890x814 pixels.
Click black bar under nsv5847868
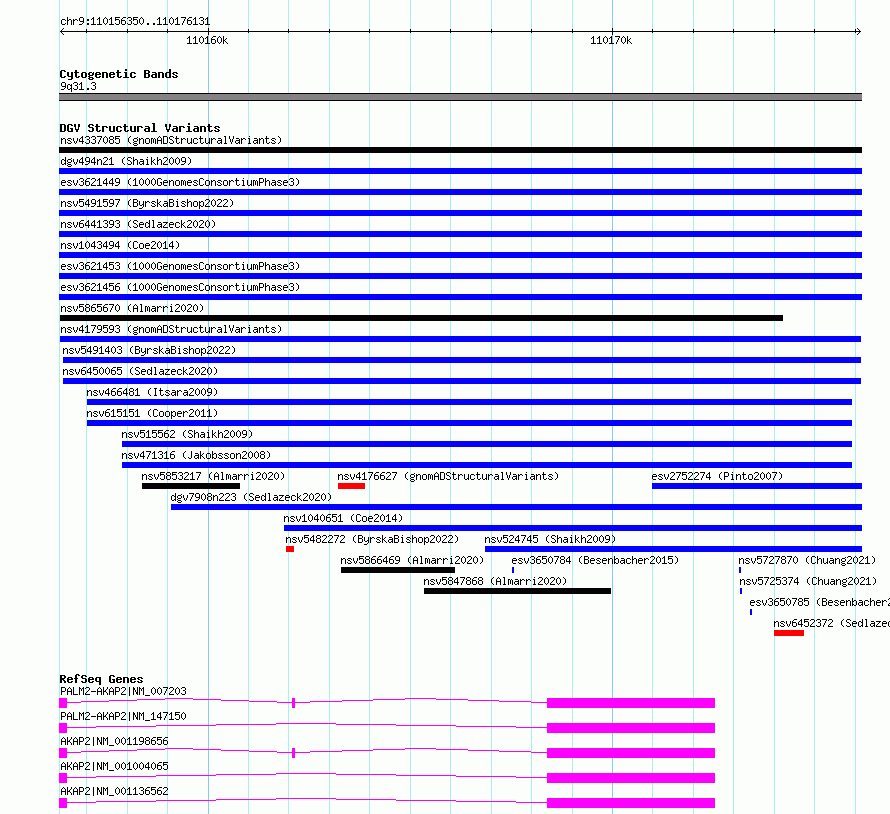(518, 591)
